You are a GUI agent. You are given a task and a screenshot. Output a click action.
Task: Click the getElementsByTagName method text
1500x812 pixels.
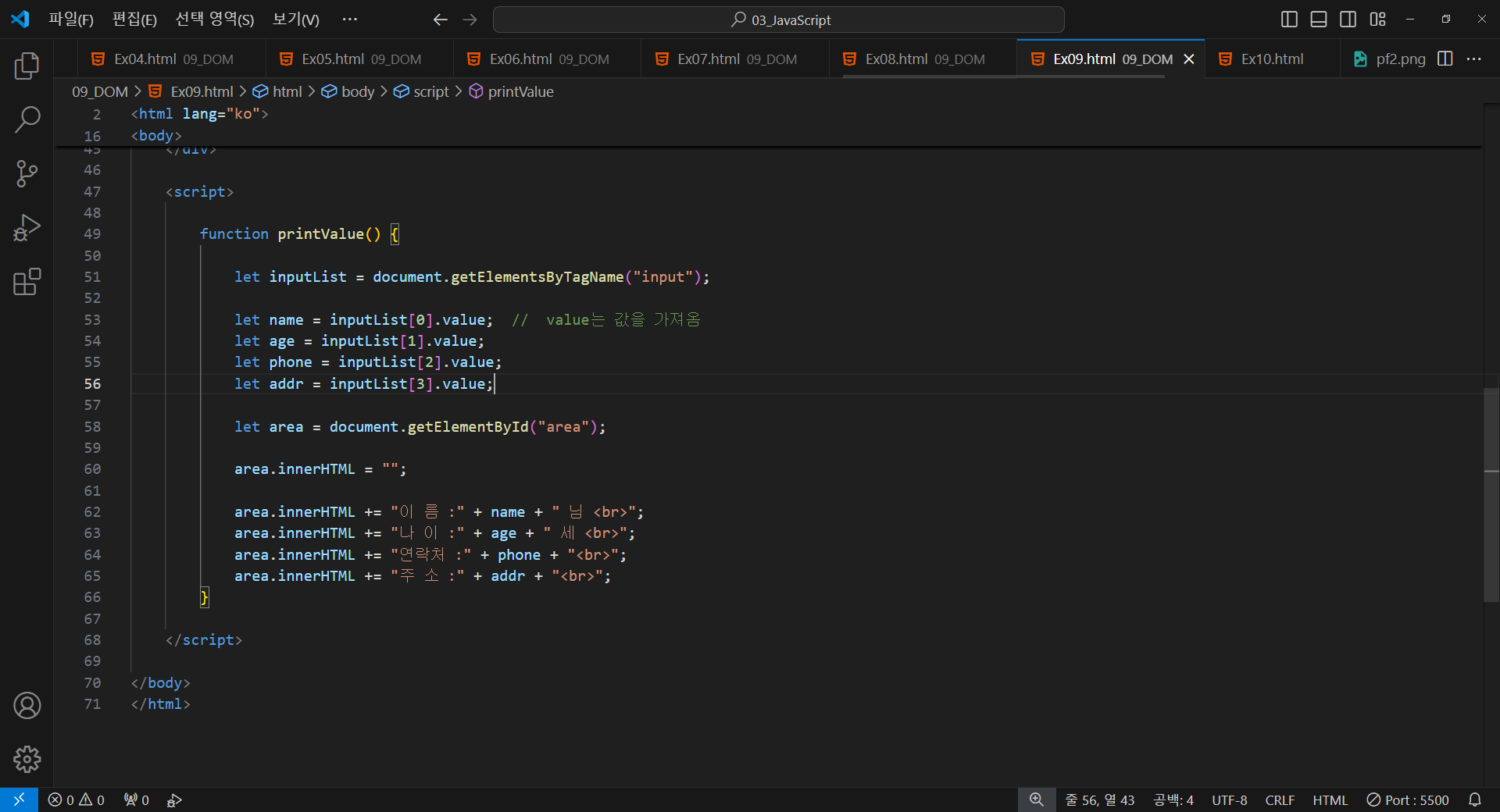coord(537,277)
